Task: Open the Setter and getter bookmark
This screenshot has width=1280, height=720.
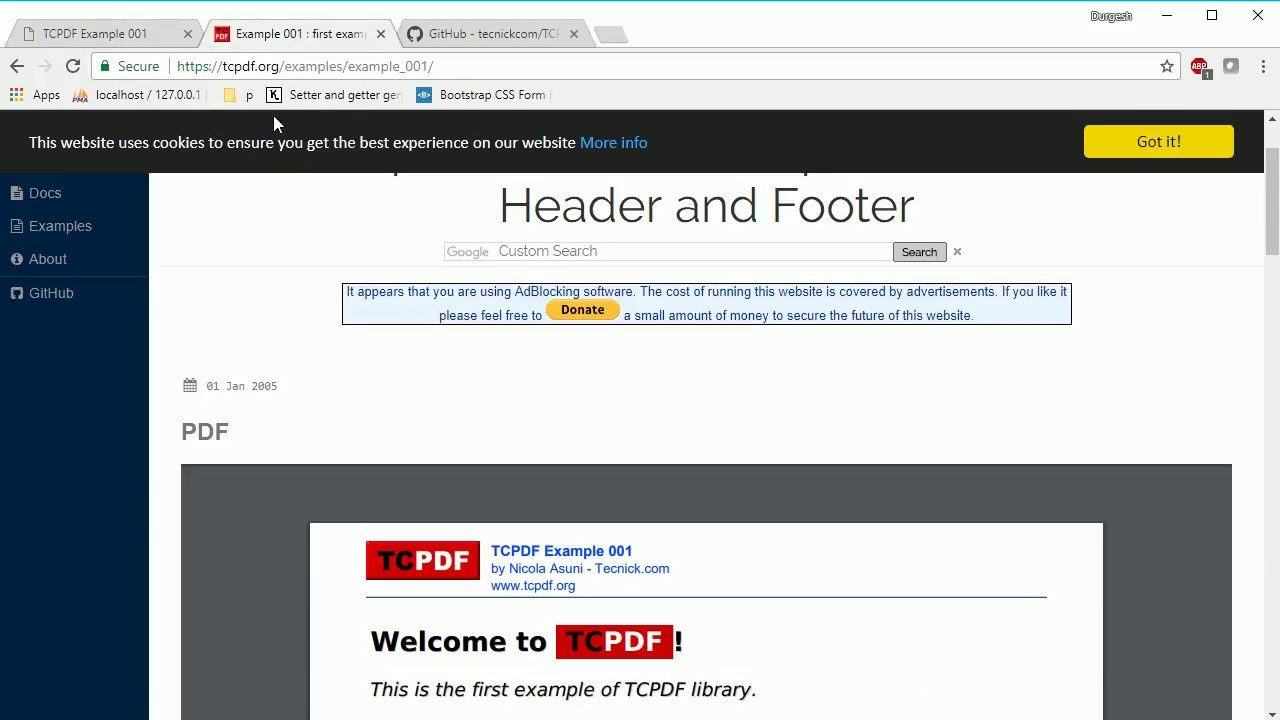Action: pos(334,95)
